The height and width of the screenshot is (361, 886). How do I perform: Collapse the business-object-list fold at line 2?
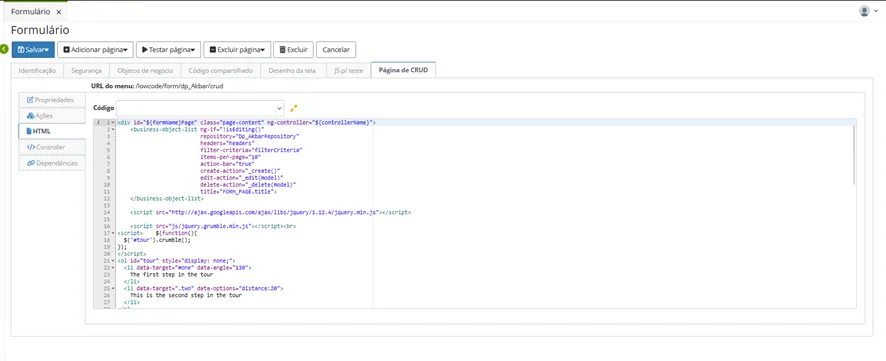point(113,129)
